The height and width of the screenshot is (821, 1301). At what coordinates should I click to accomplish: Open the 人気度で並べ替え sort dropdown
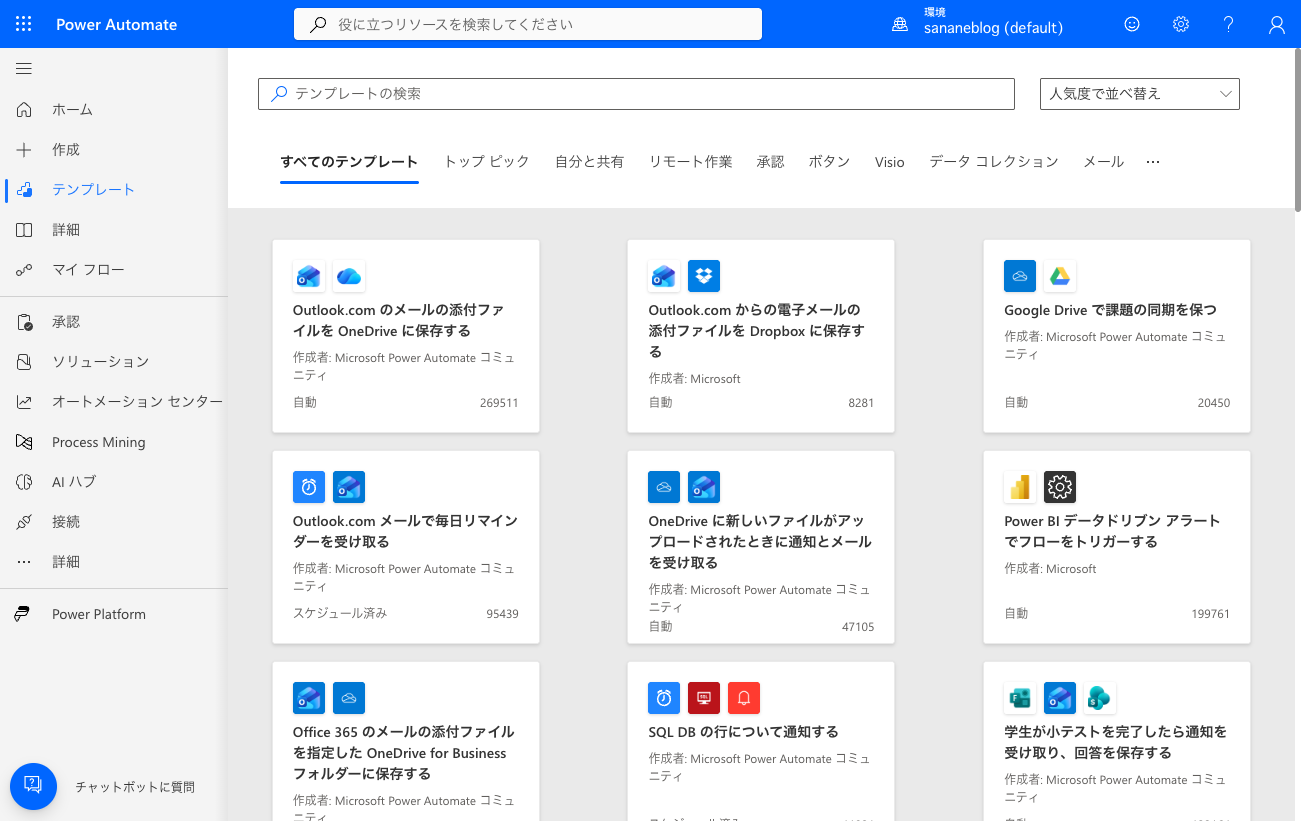point(1140,93)
